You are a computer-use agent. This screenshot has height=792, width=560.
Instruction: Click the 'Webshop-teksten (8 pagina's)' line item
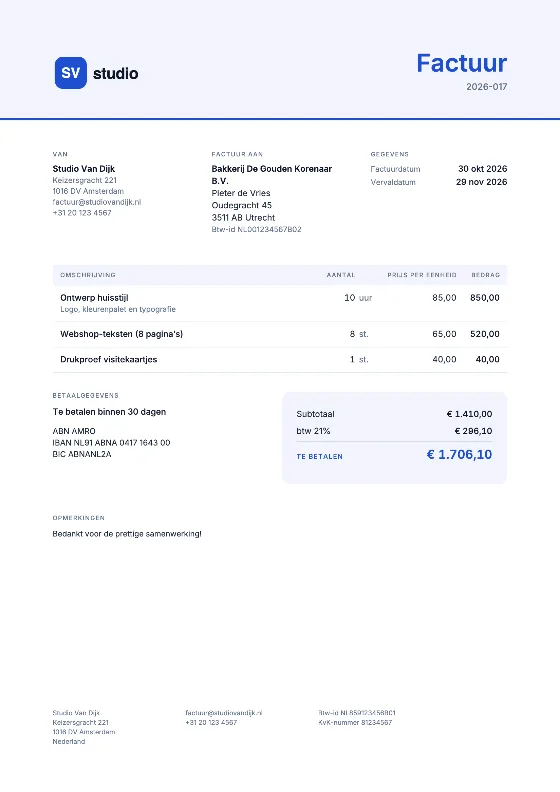122,334
